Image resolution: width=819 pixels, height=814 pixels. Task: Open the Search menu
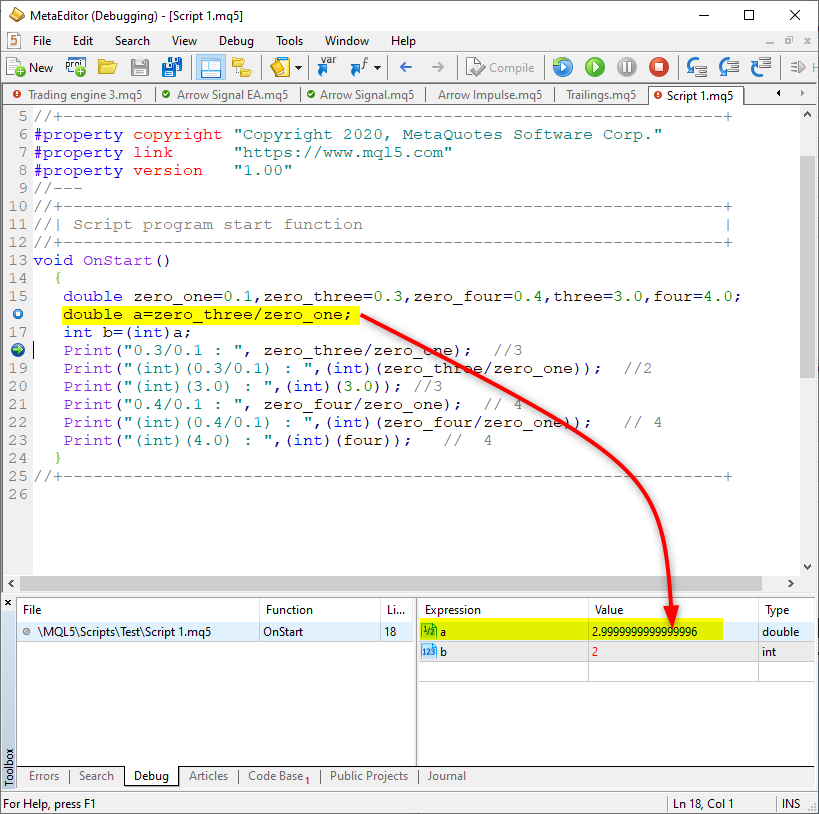point(132,41)
